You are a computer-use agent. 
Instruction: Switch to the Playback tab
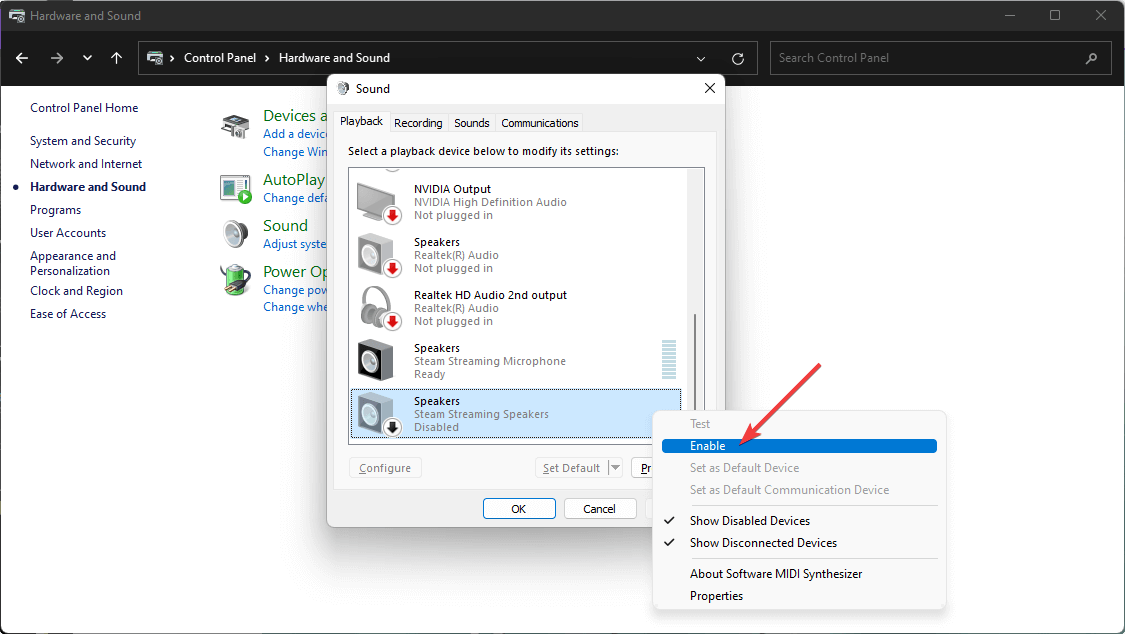point(361,121)
